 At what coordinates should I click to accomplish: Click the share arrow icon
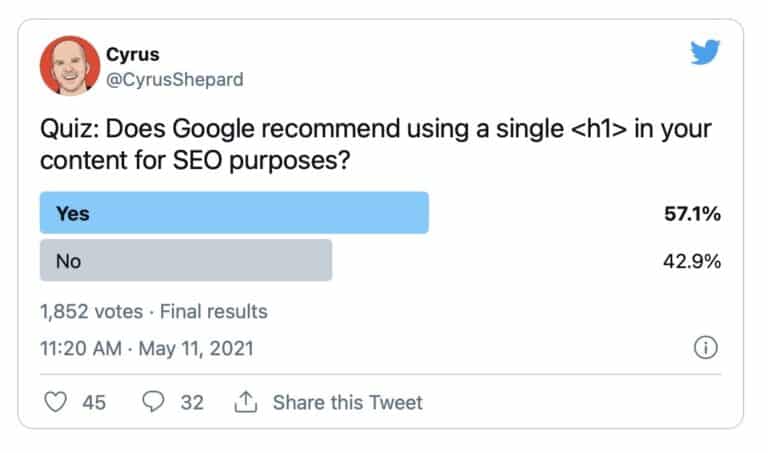pos(245,402)
